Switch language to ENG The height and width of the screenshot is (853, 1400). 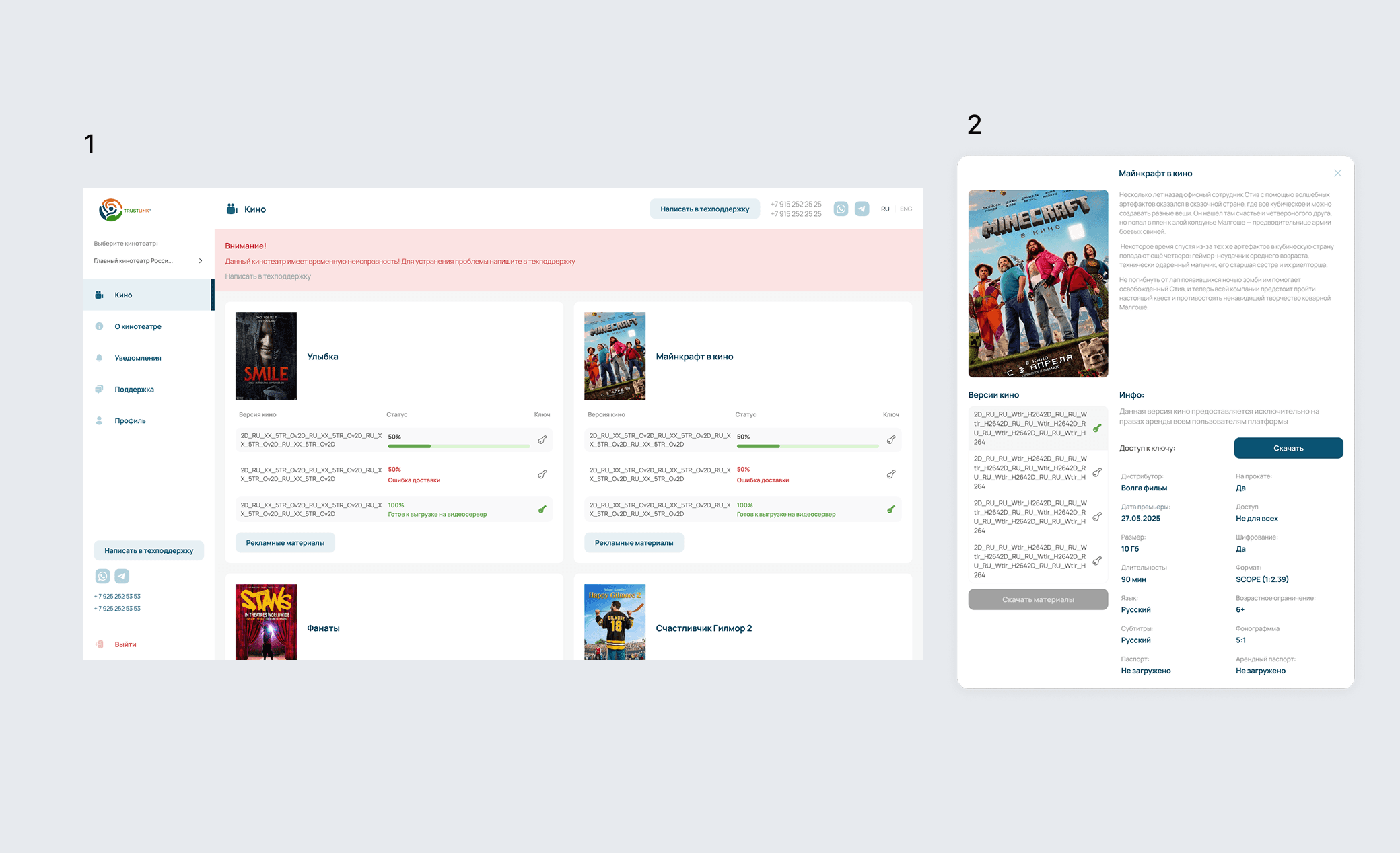[906, 209]
